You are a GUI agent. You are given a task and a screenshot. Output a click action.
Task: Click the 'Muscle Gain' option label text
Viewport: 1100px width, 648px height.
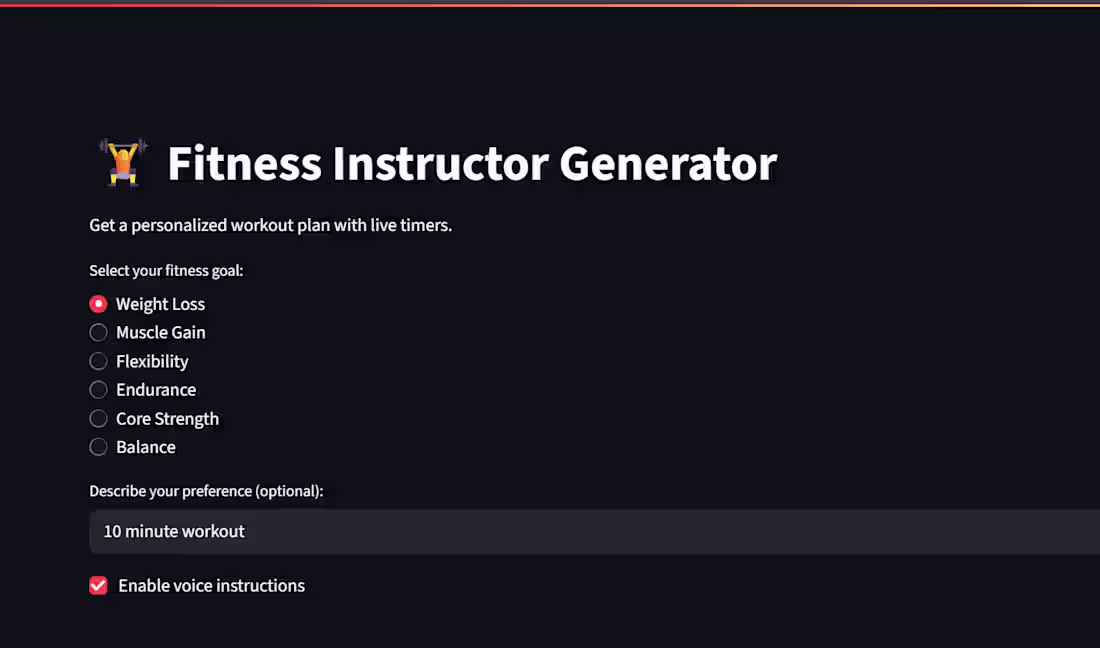tap(161, 332)
